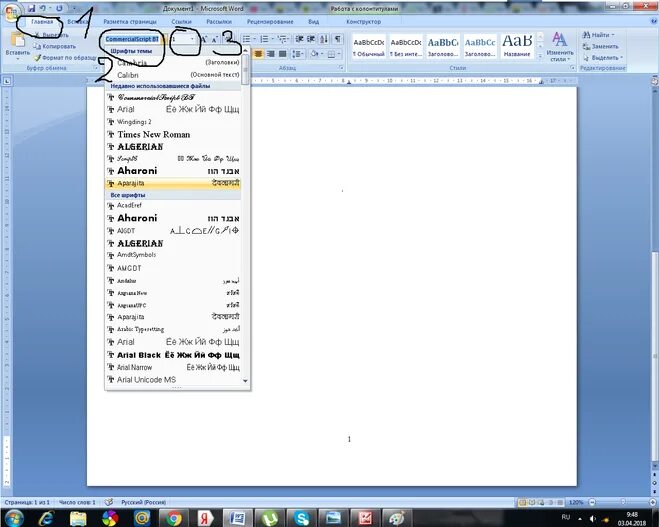The image size is (659, 527).
Task: Select Wingdings 2 font
Action: click(173, 122)
